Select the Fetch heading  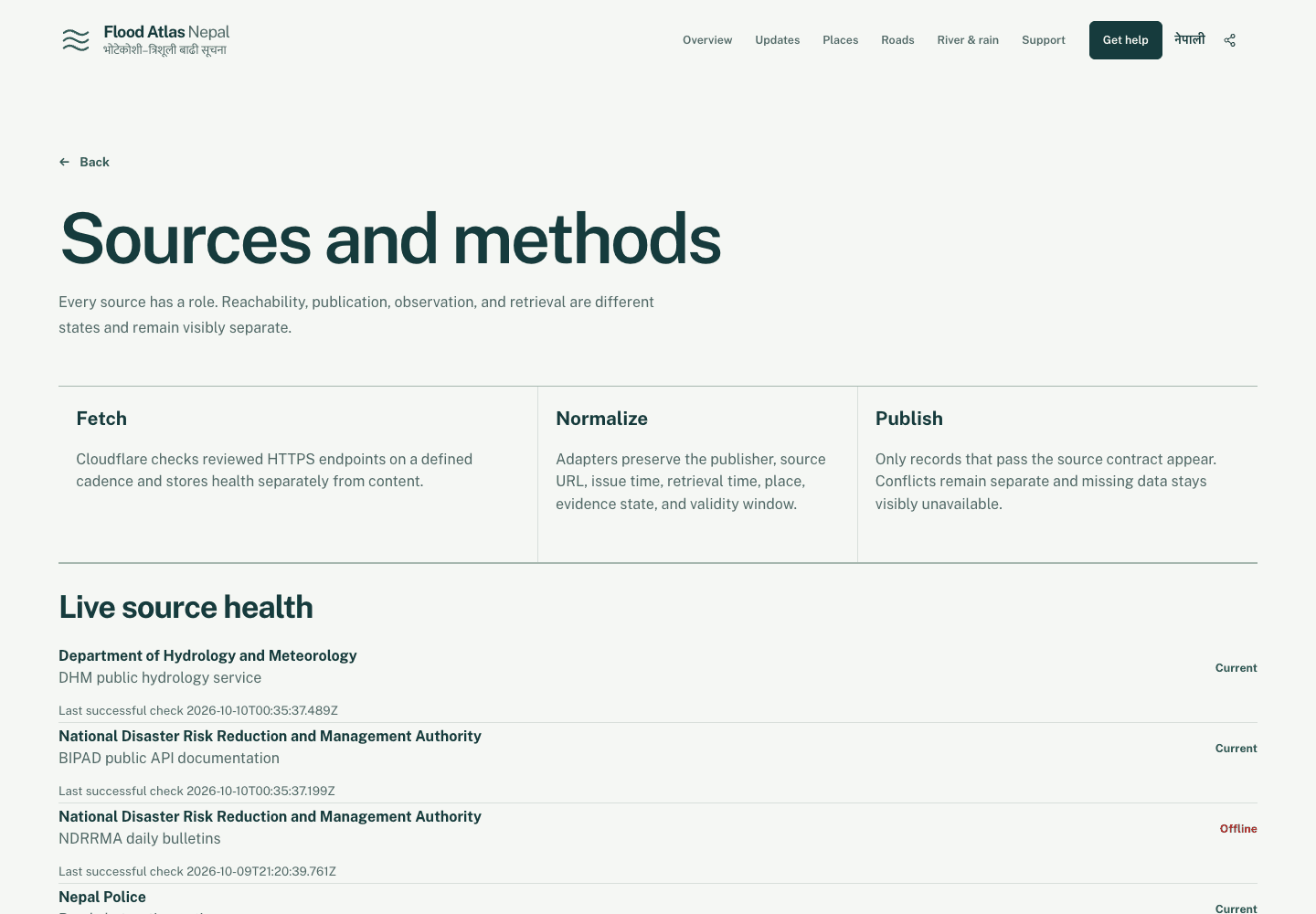point(101,419)
